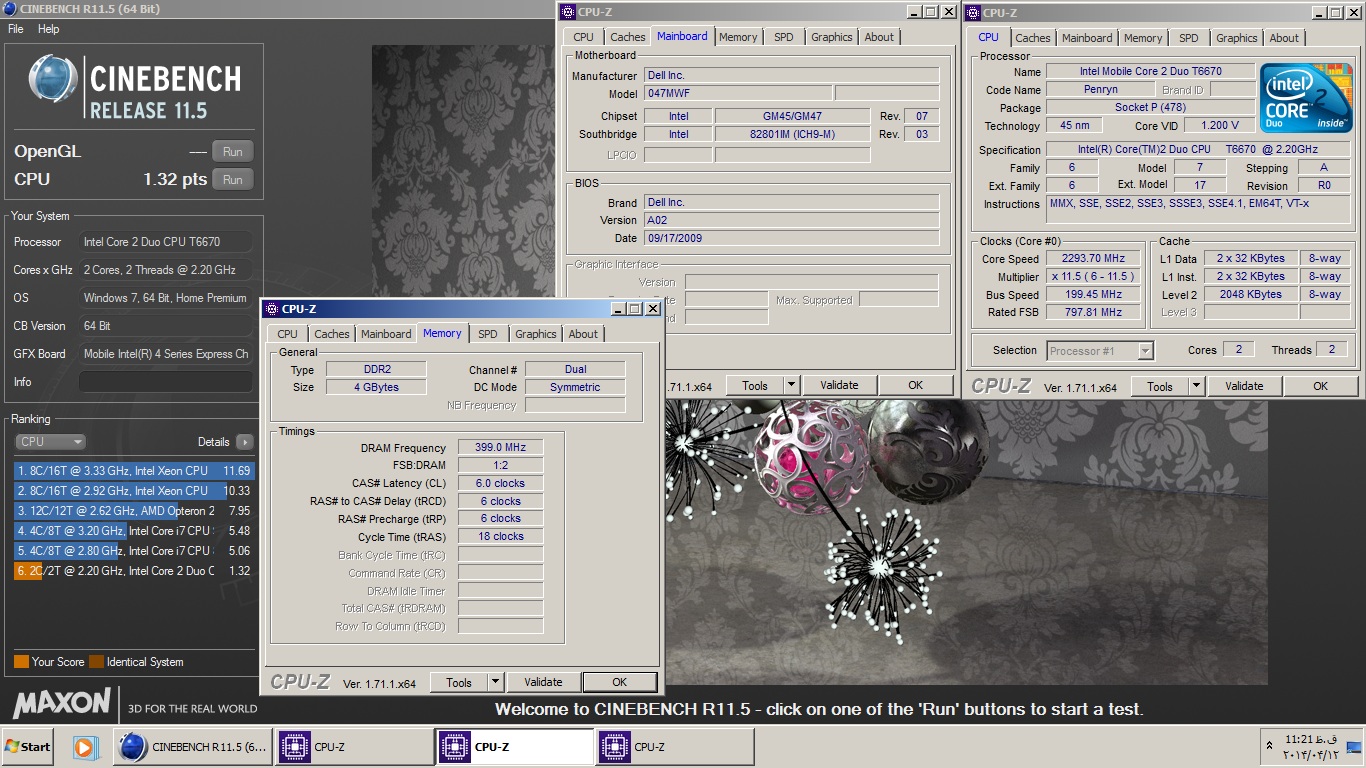Show hidden tray icons arrow

pos(1270,746)
